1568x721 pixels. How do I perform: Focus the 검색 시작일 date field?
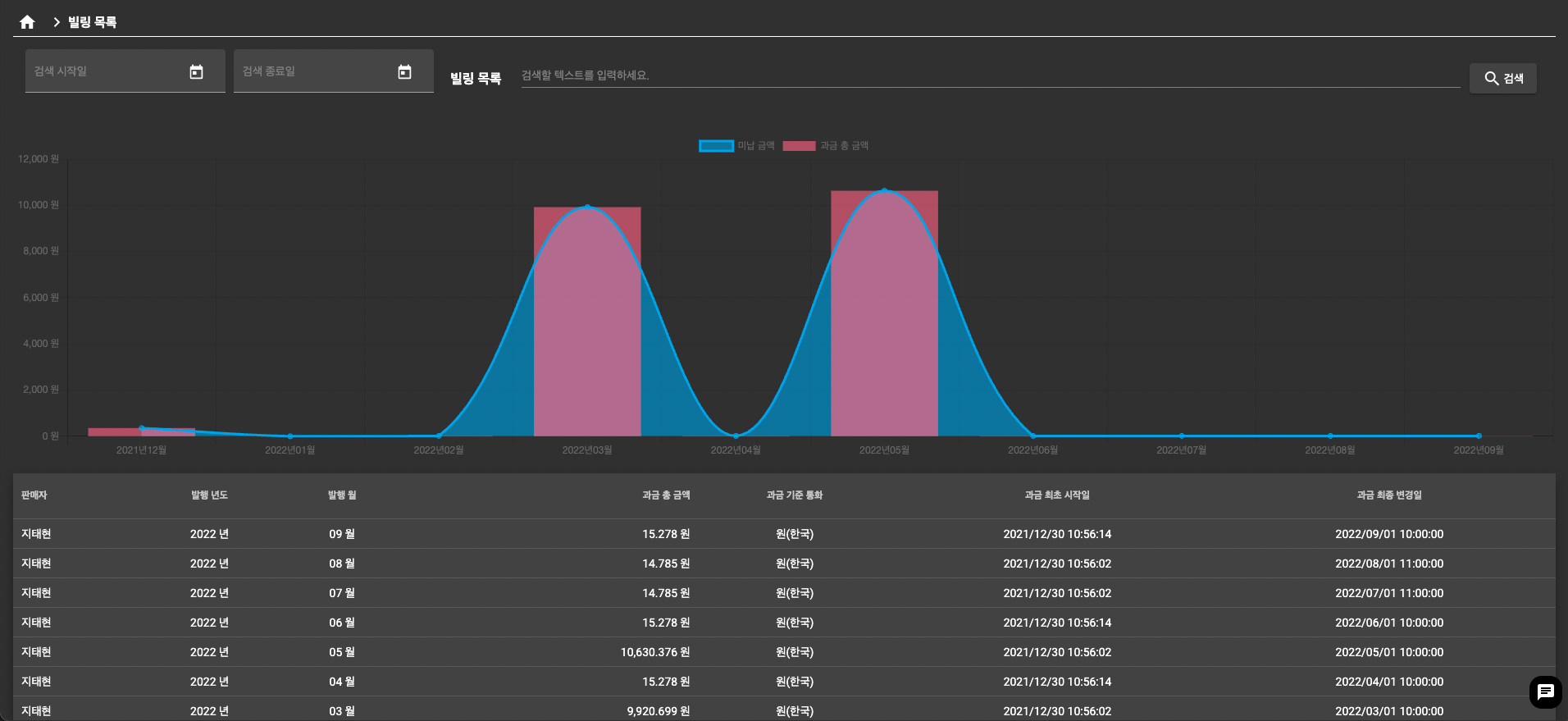pos(107,71)
